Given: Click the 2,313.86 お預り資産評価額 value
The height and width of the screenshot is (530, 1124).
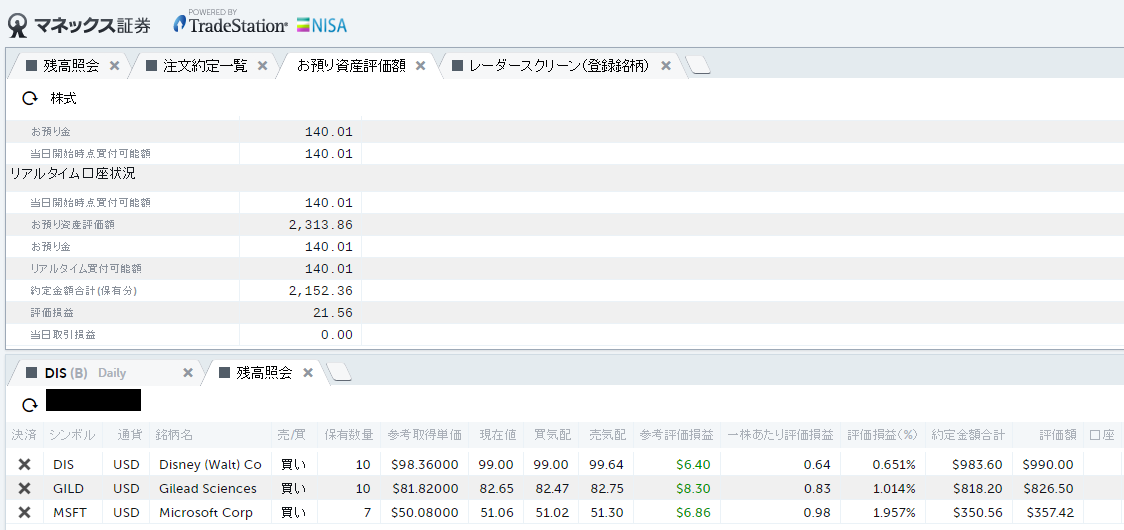Looking at the screenshot, I should [320, 224].
